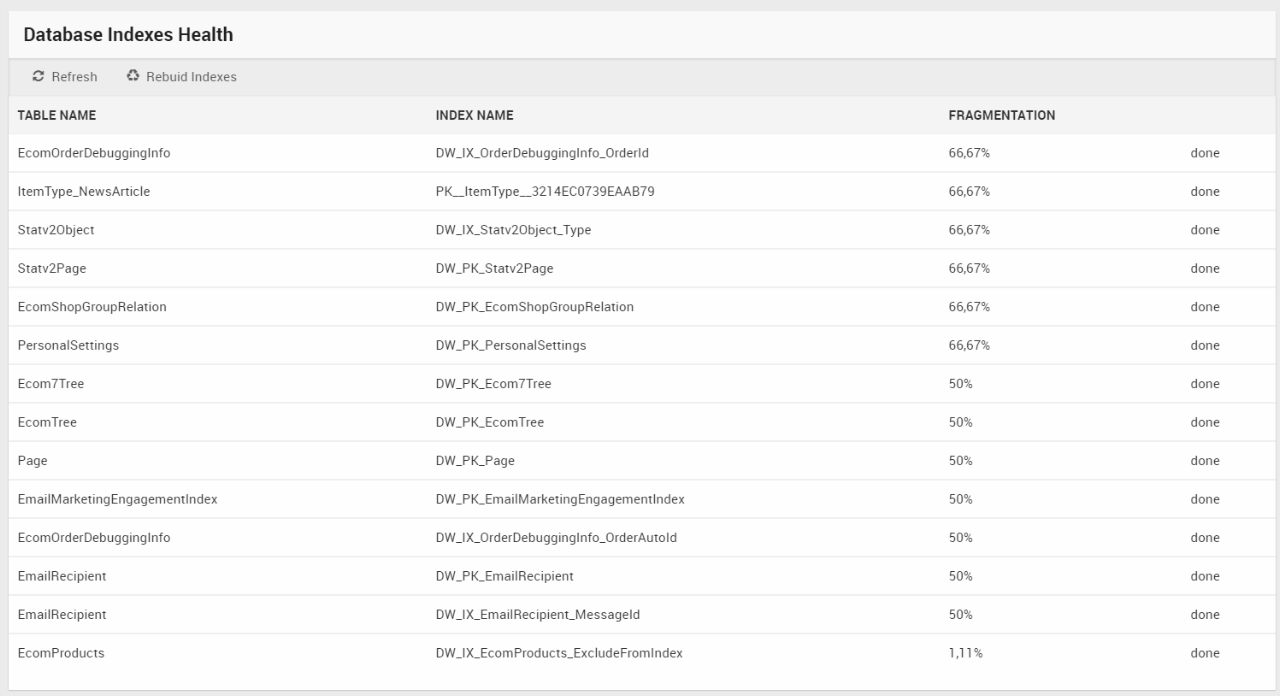Select the Ecom7Tree table row
Viewport: 1280px width, 696px height.
[51, 384]
